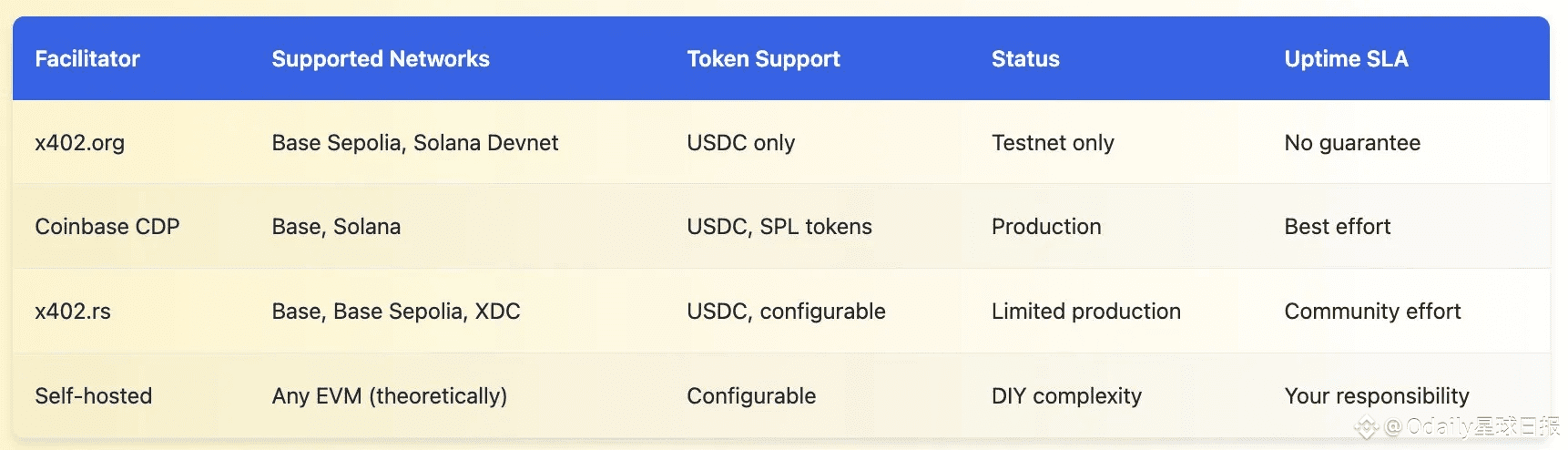The width and height of the screenshot is (1568, 450).
Task: Click the "Any EVM (theoretically)" cell
Action: (390, 396)
